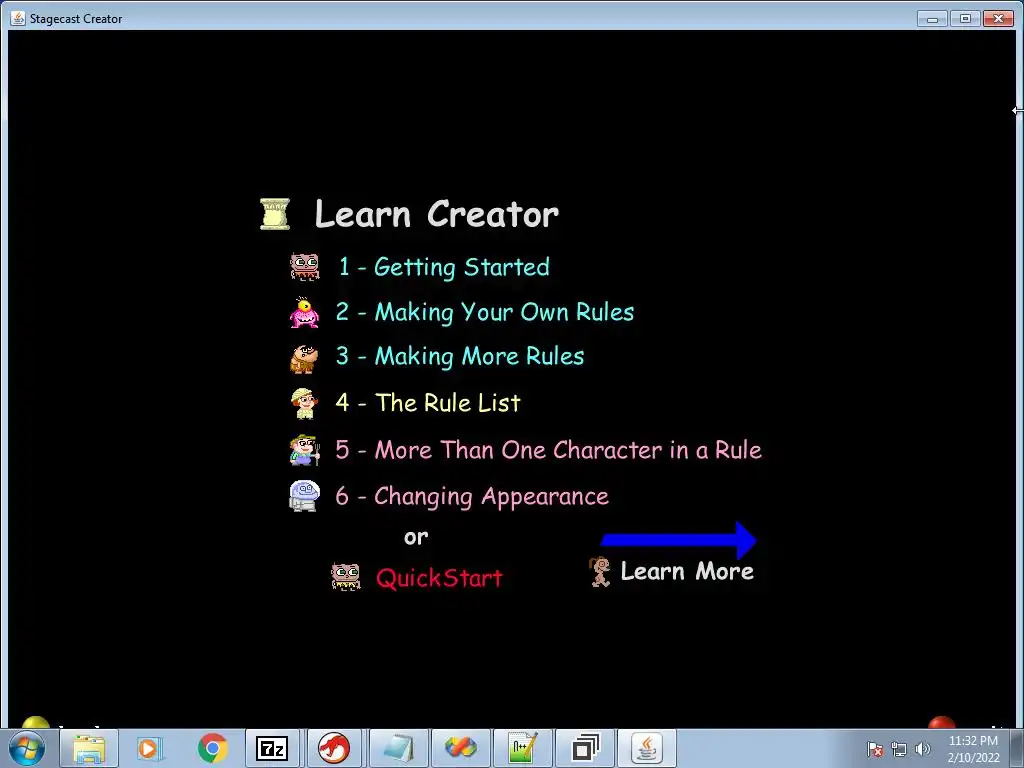Screen dimensions: 1024x768
Task: Open the network tray icon
Action: [x=899, y=749]
